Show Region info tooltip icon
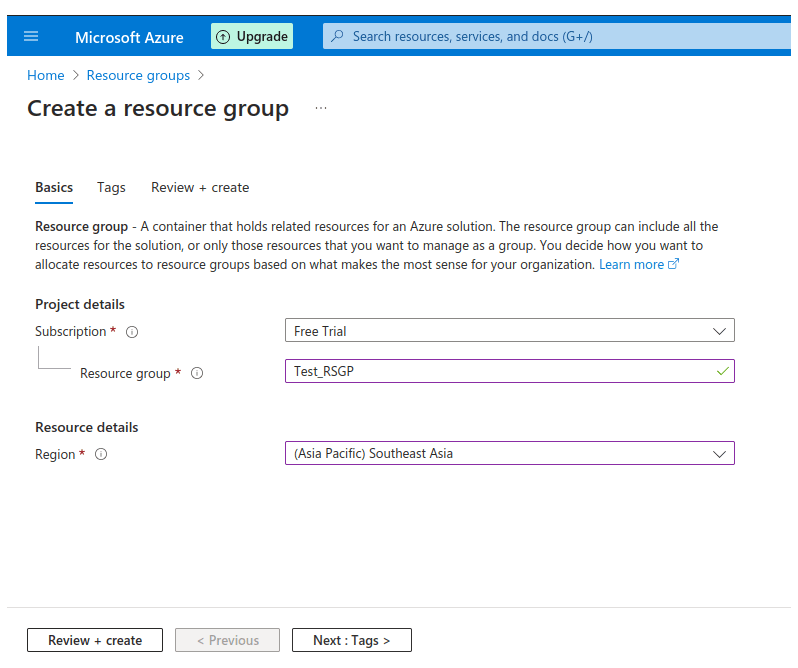The image size is (798, 668). [101, 454]
